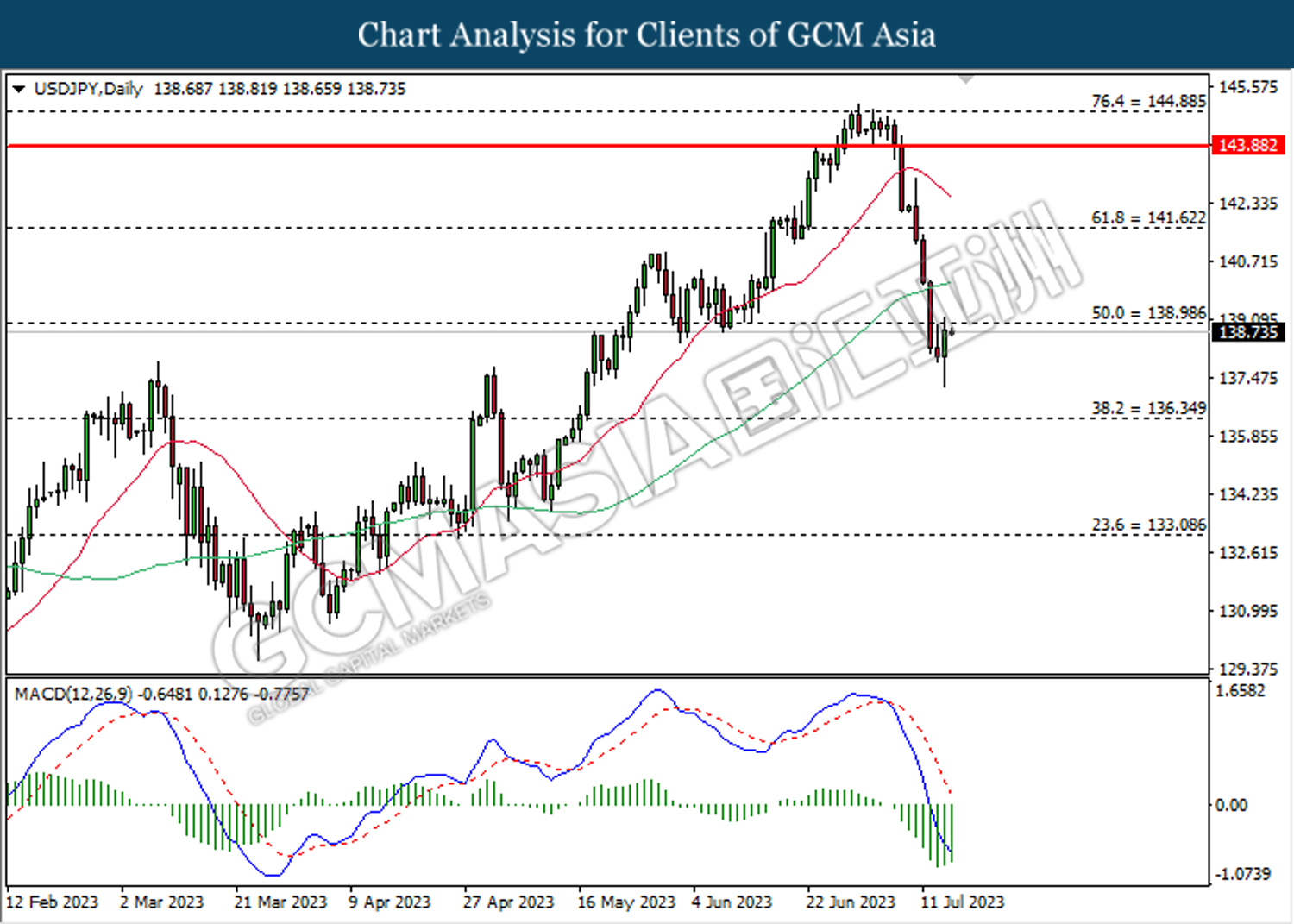
Task: Open the USDJPY chart dropdown triangle
Action: (x=18, y=89)
